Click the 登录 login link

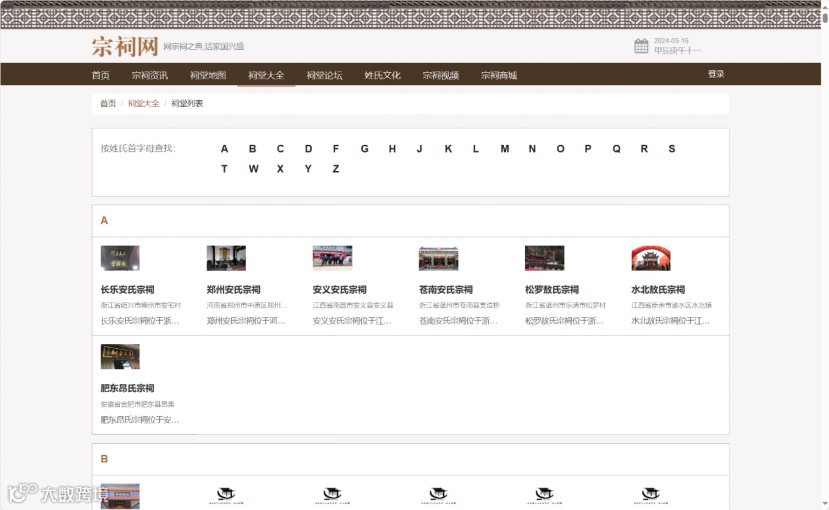[x=716, y=74]
